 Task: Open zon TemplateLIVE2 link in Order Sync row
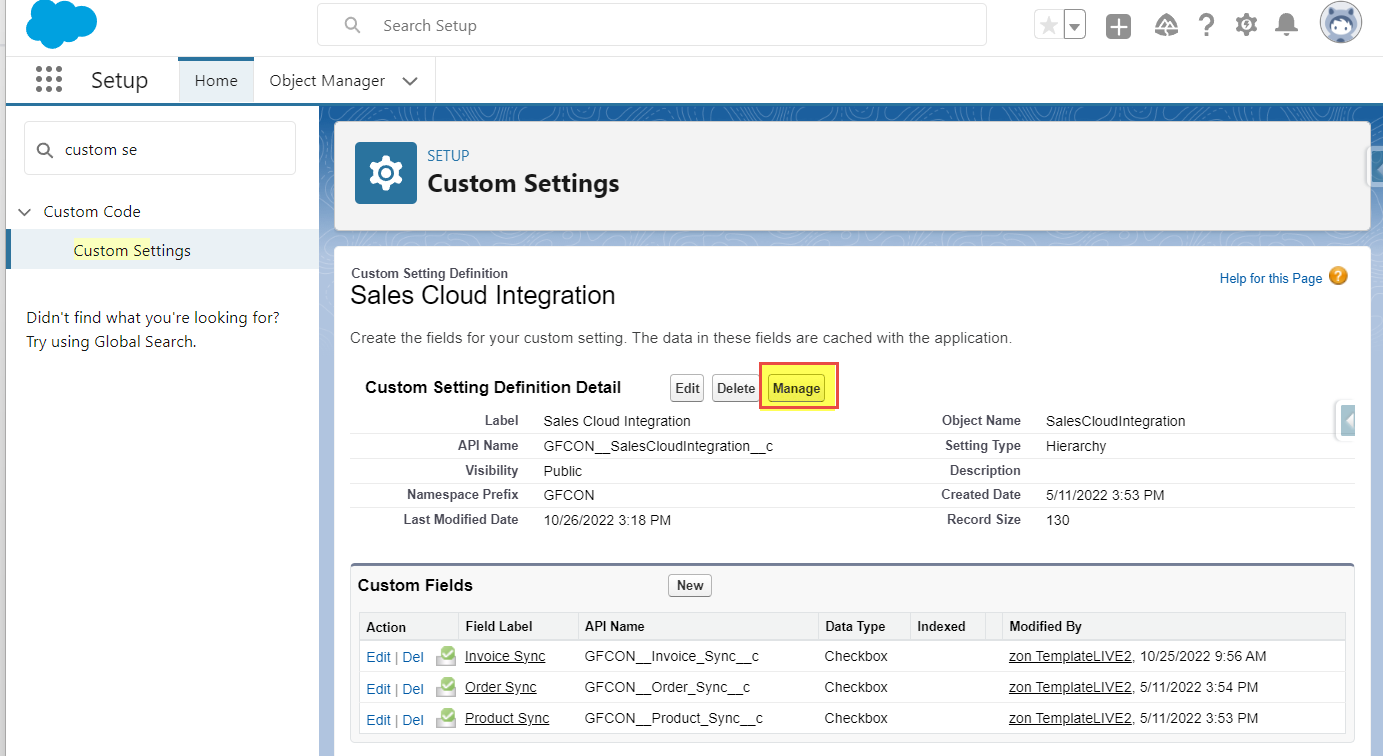point(1070,687)
